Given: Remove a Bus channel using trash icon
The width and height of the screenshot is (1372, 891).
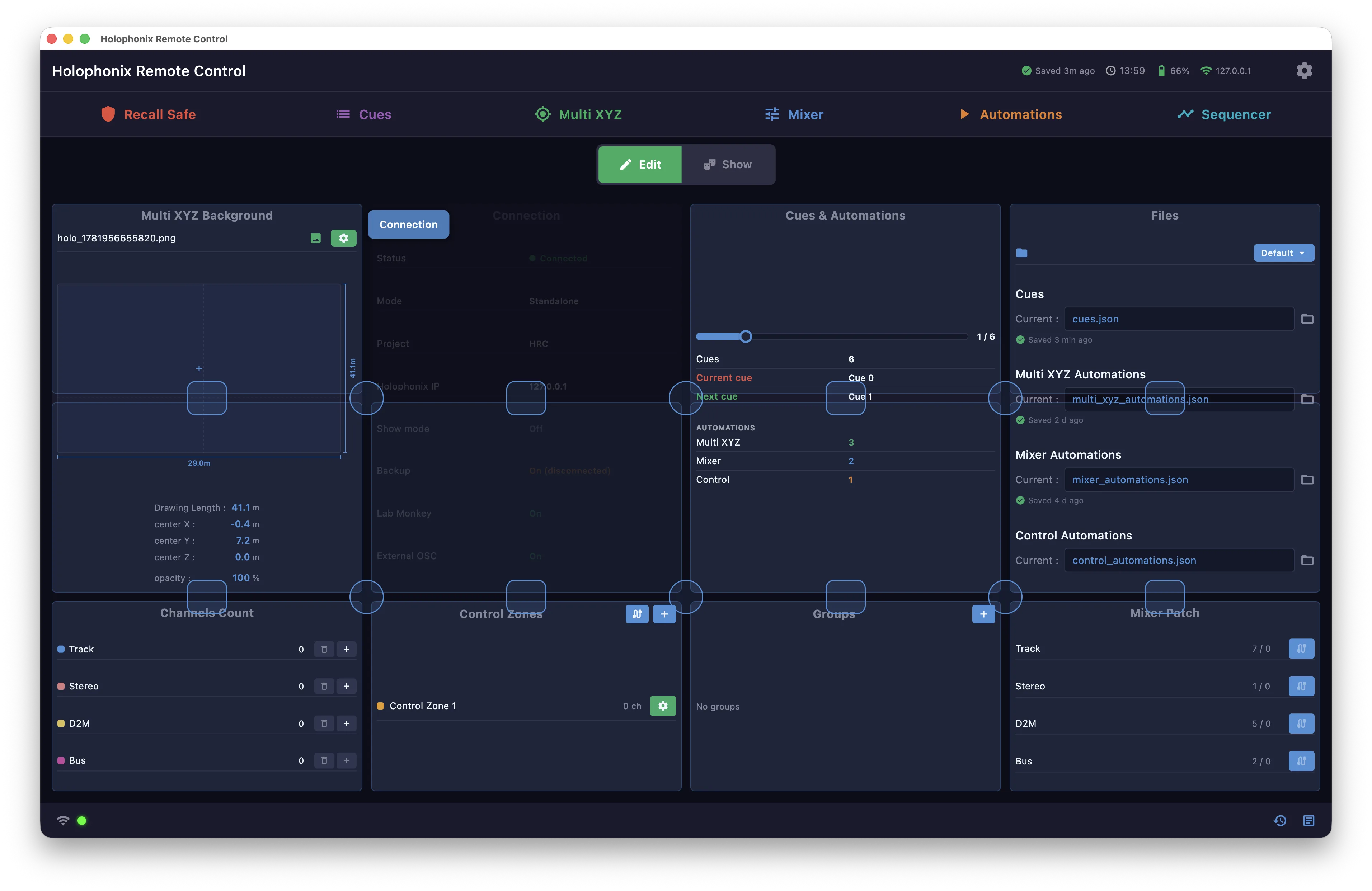Looking at the screenshot, I should (324, 760).
